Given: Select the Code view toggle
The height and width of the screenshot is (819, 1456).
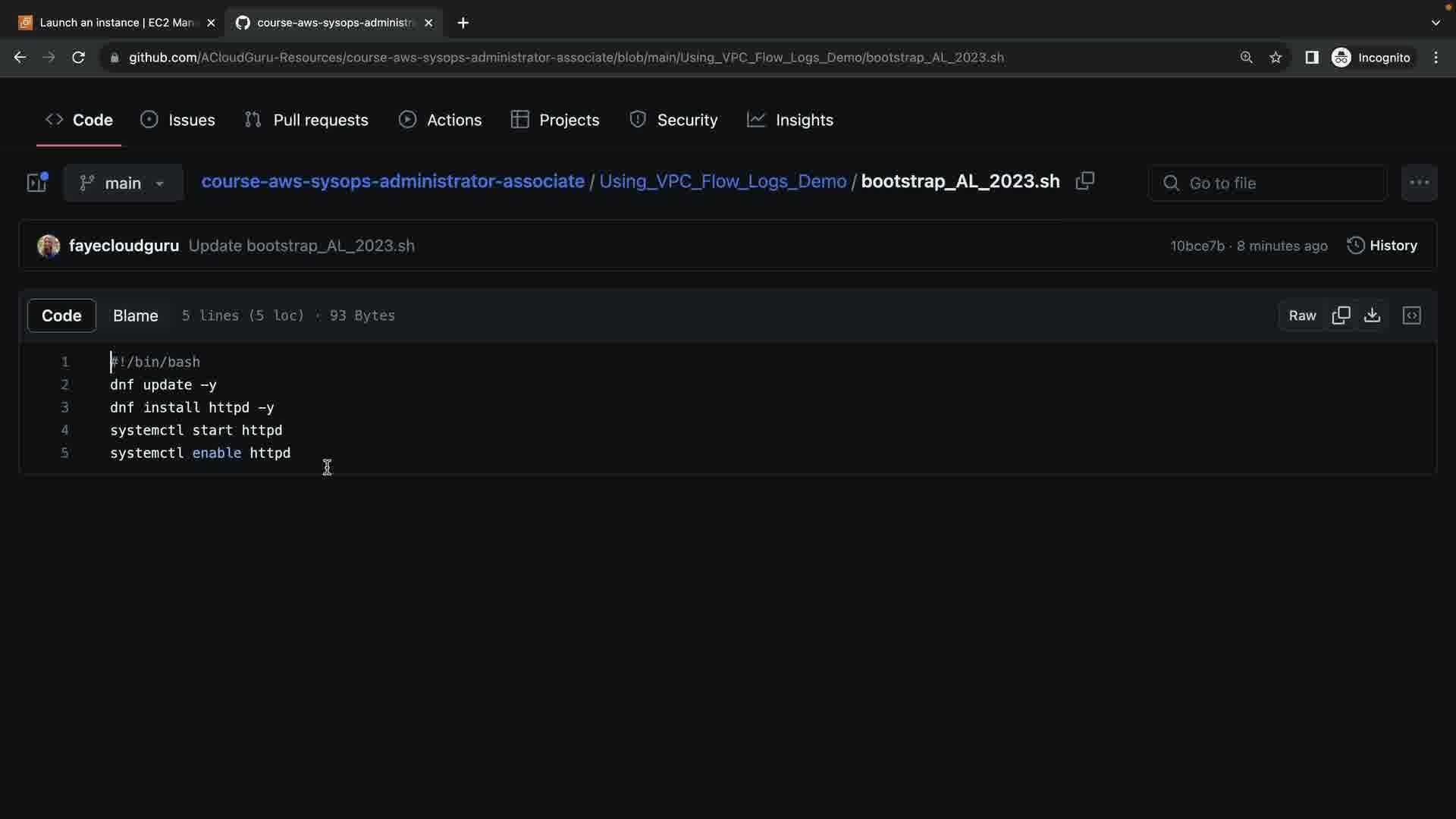Looking at the screenshot, I should 61,315.
